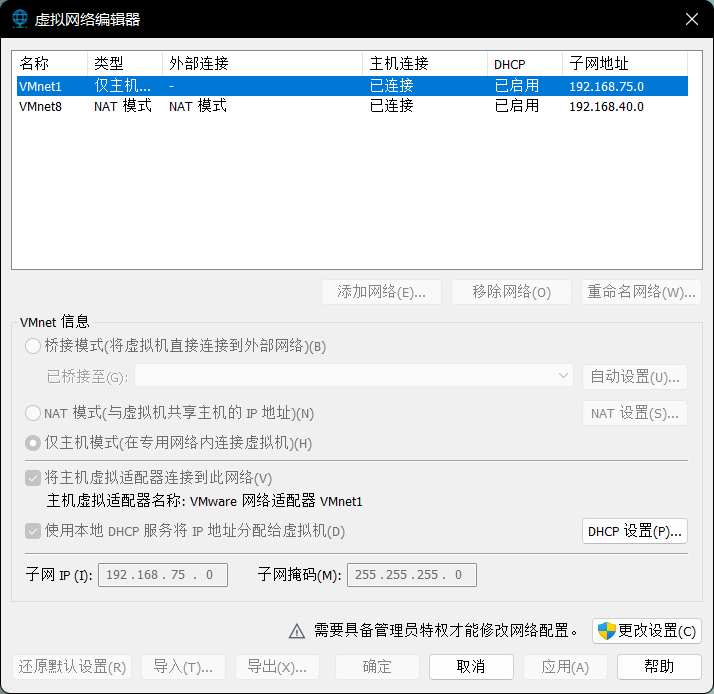Select the NAT 模式 radio button
The image size is (714, 694).
tap(33, 413)
